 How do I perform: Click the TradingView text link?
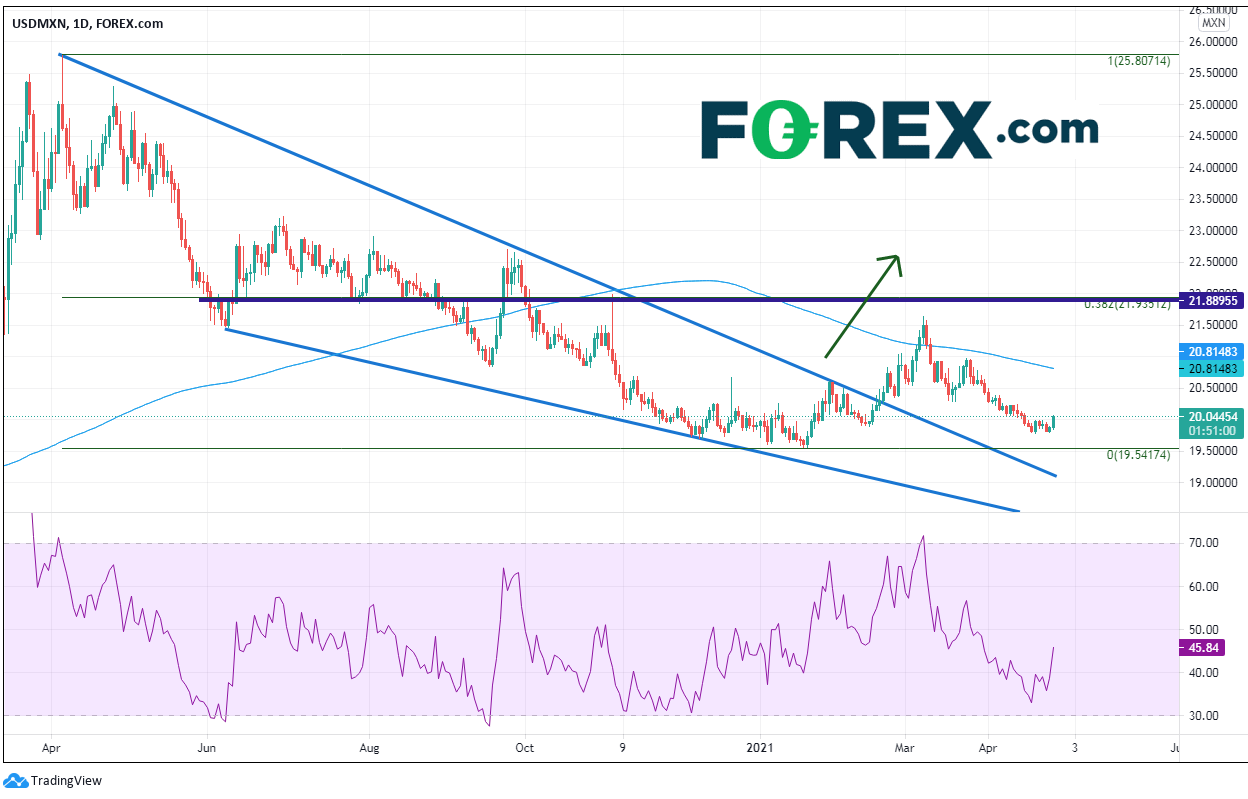(66, 781)
